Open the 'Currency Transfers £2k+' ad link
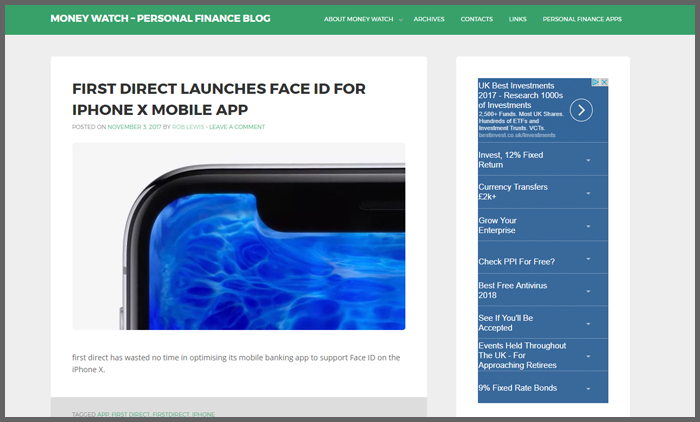 coord(513,192)
